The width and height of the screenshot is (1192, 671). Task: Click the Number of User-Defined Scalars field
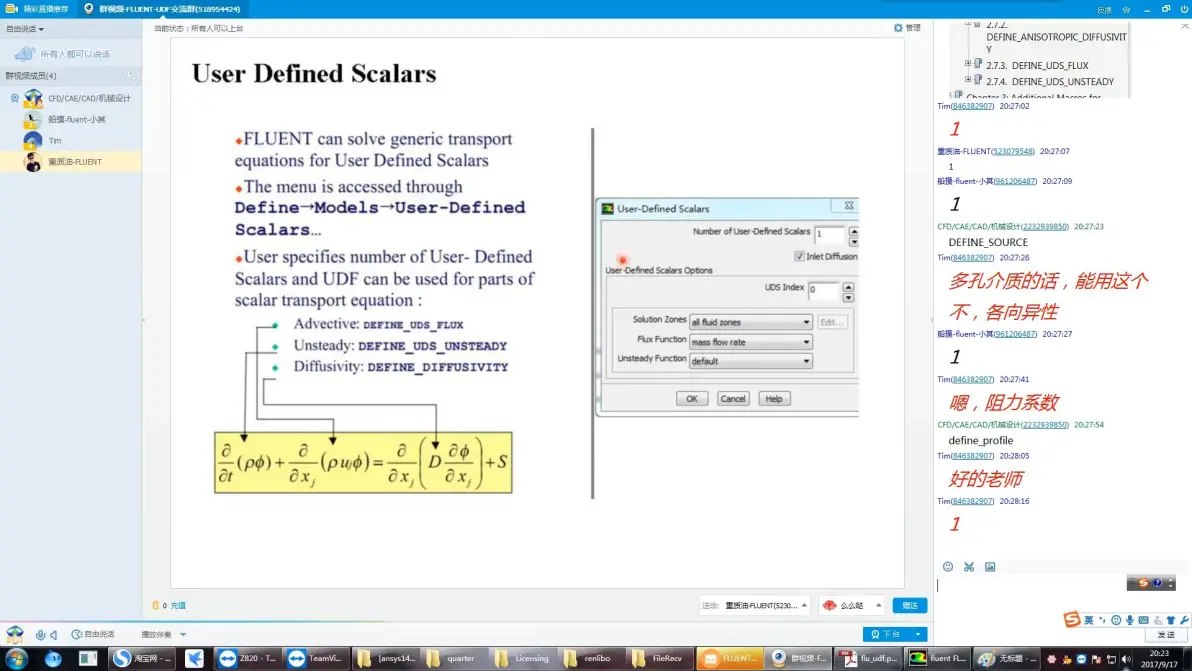(x=829, y=235)
